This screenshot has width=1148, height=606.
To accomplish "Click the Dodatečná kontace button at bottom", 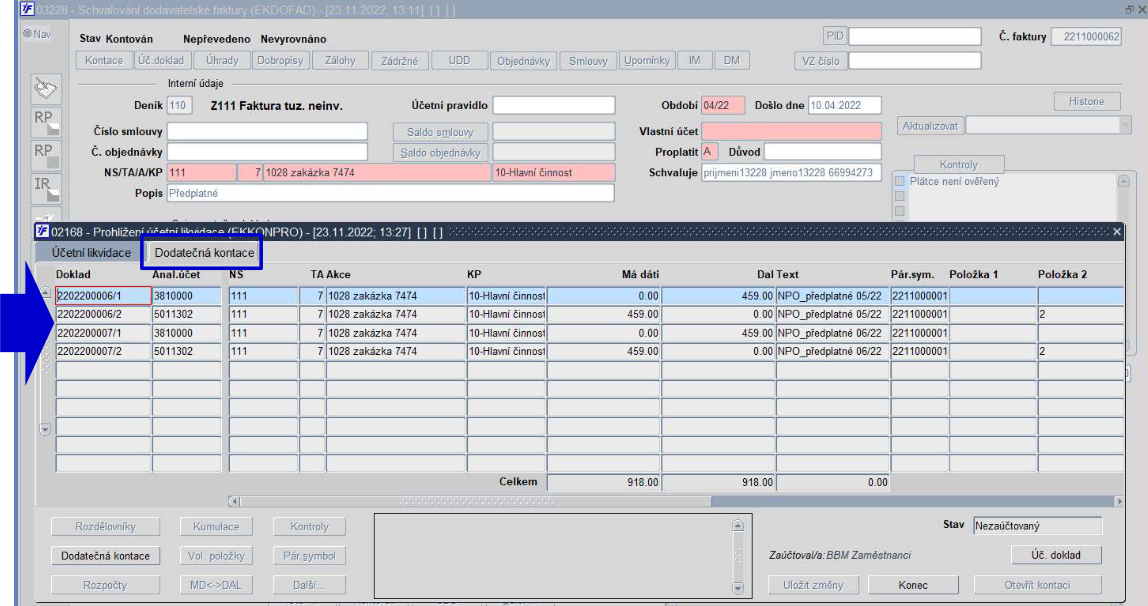I will (105, 556).
